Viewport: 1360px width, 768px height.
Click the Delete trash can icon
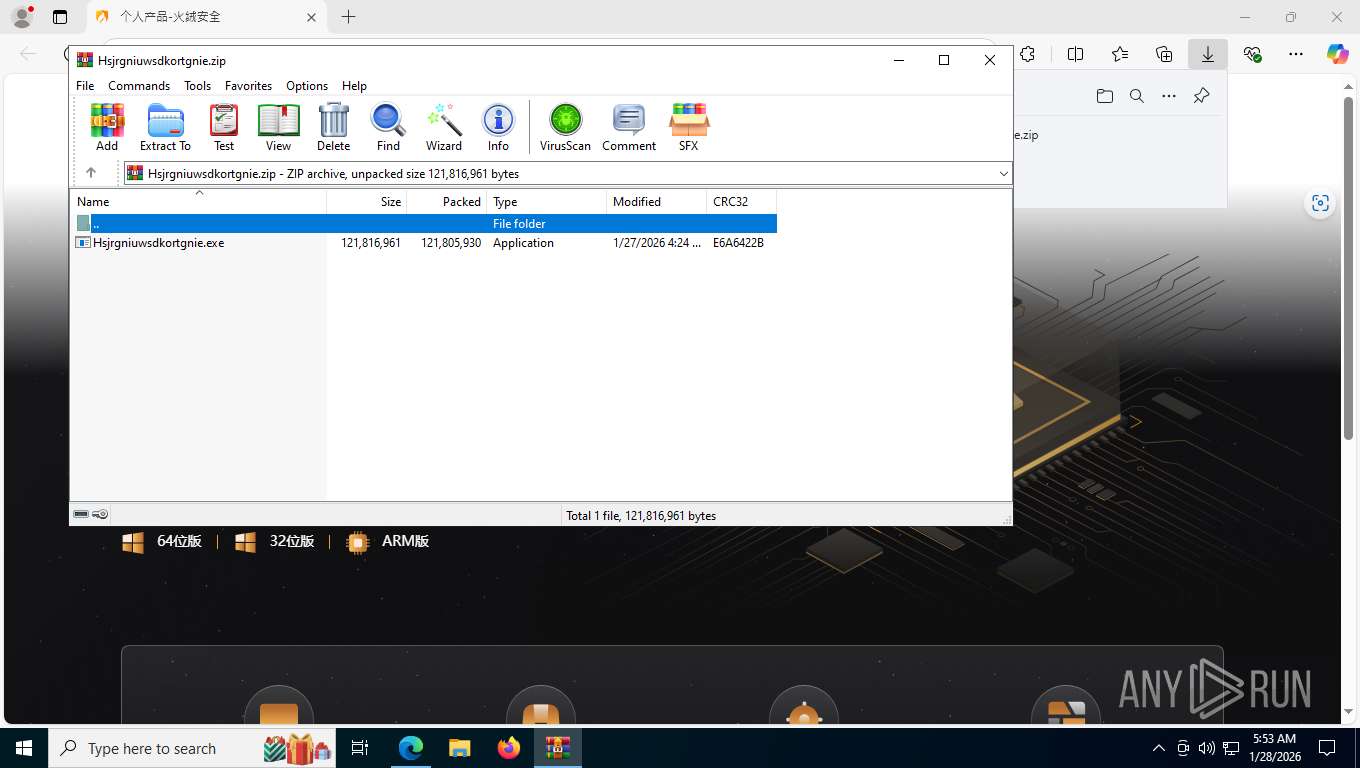pyautogui.click(x=333, y=127)
